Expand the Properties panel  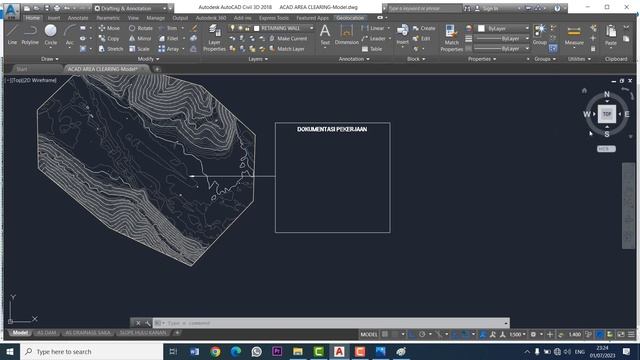(x=482, y=59)
